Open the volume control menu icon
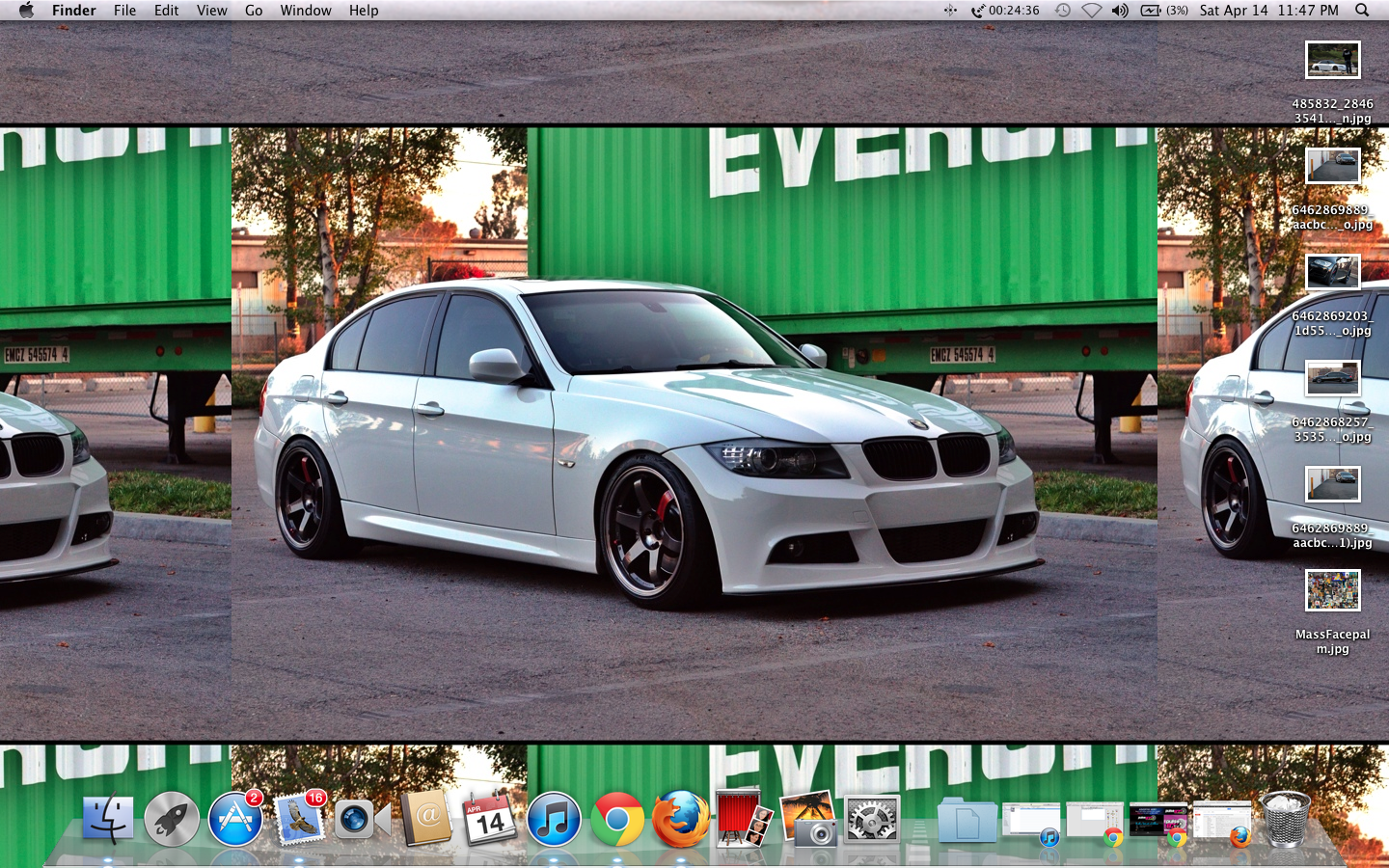Image resolution: width=1389 pixels, height=868 pixels. coord(1120,11)
